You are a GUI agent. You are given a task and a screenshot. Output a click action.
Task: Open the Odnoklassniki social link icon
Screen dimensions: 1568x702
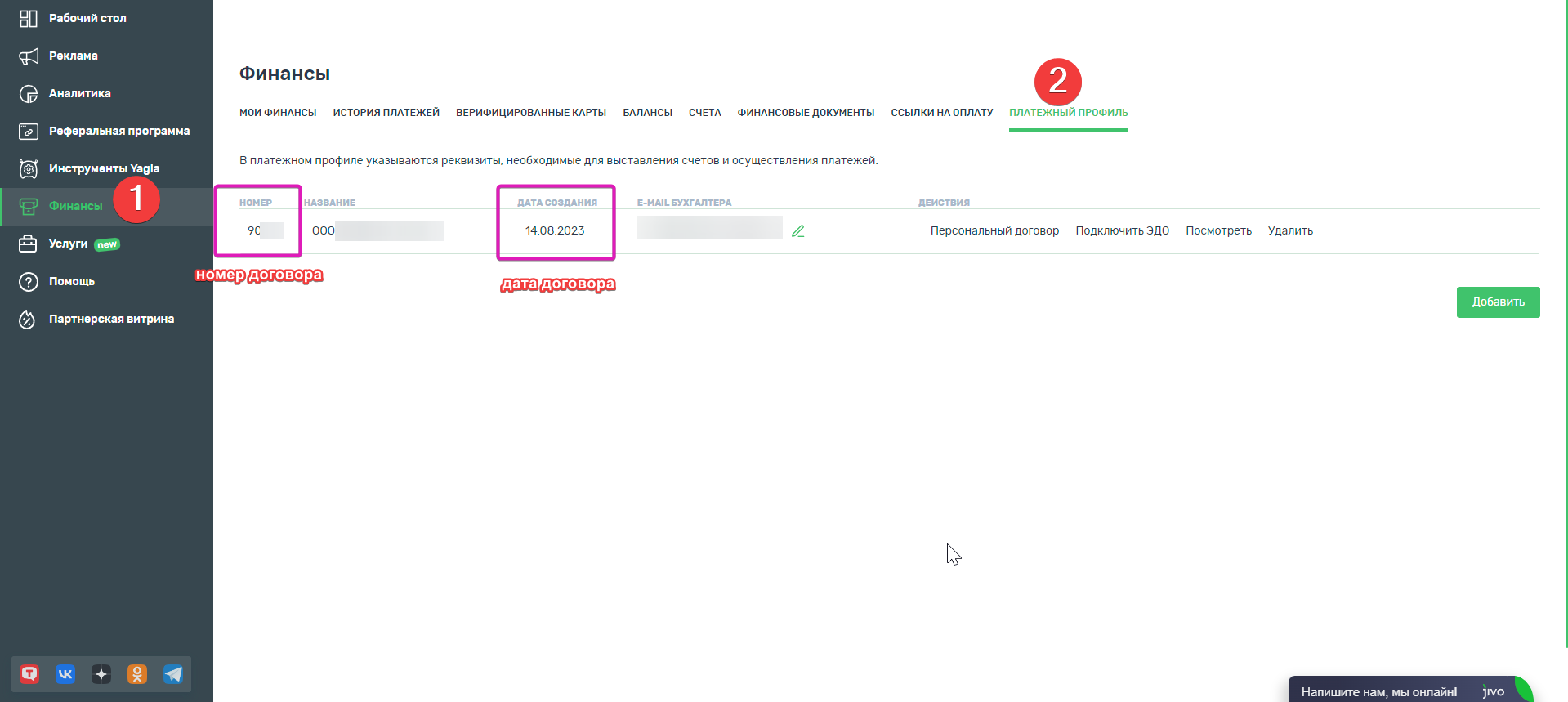pyautogui.click(x=137, y=674)
